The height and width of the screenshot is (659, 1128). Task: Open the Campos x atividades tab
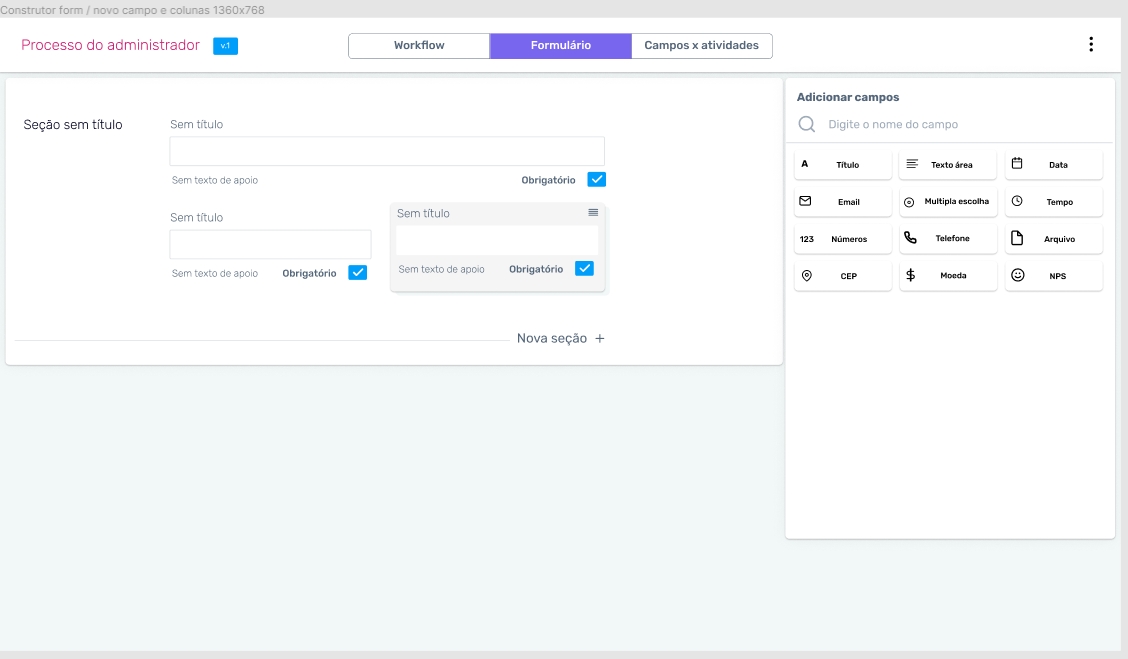coord(701,46)
